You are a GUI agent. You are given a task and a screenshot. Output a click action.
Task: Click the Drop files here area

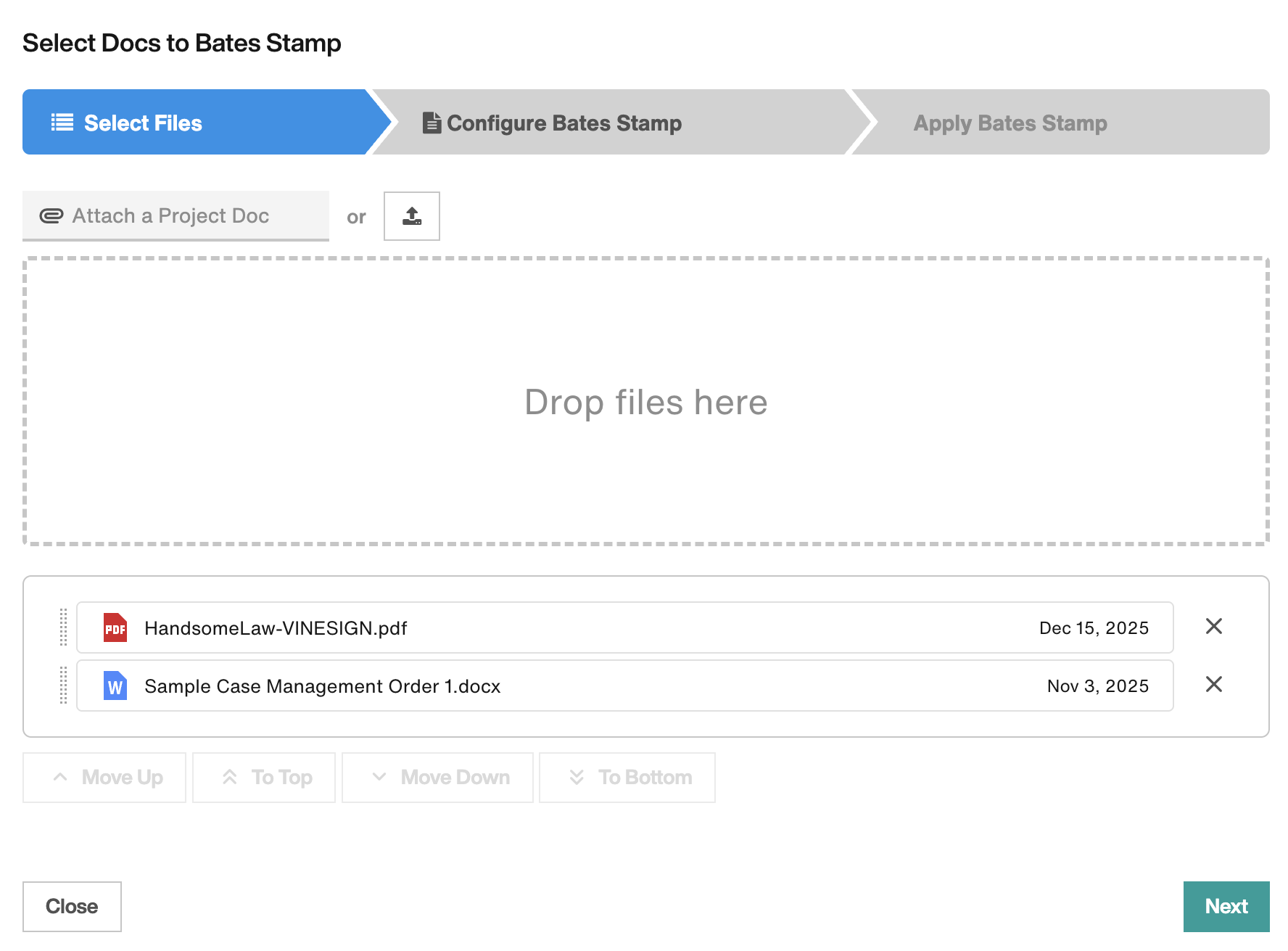(x=645, y=401)
